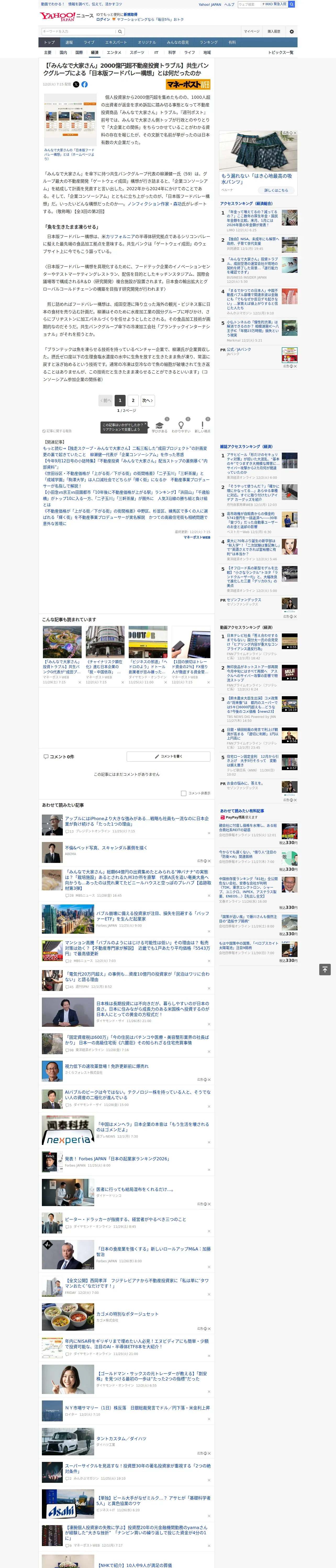The height and width of the screenshot is (1568, 336).
Task: Open the コメント0件 comment bubble heading
Action: click(x=59, y=757)
